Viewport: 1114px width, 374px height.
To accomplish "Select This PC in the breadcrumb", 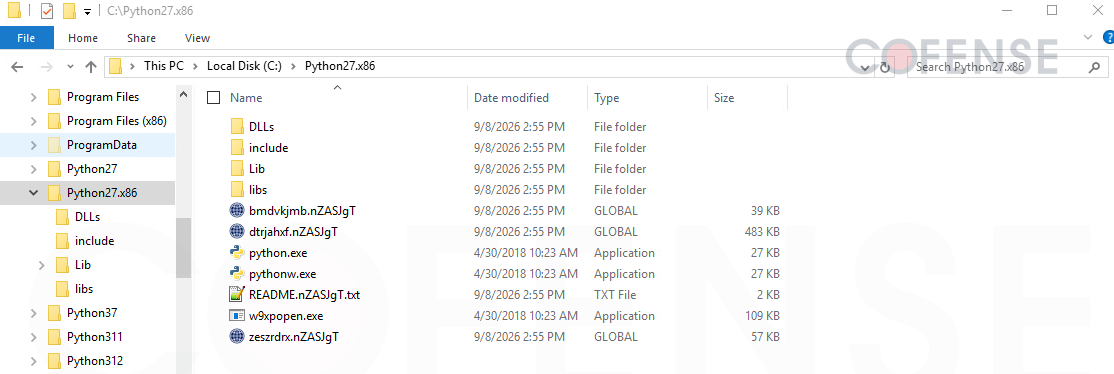I will pos(163,66).
